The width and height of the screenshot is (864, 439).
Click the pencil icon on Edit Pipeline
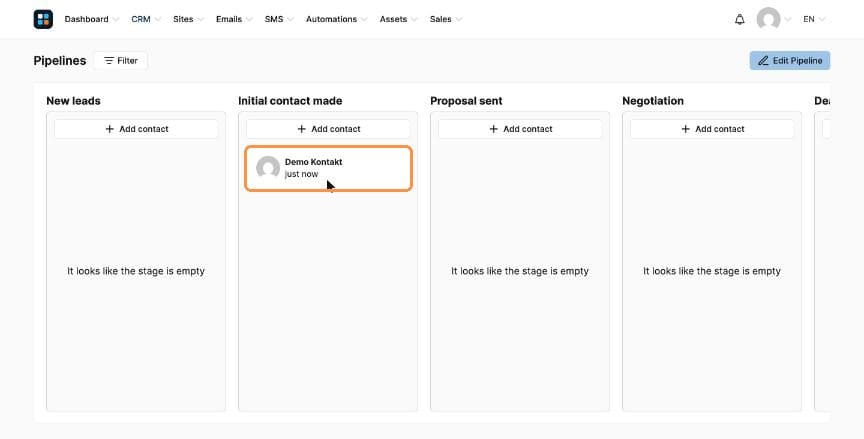(x=763, y=61)
